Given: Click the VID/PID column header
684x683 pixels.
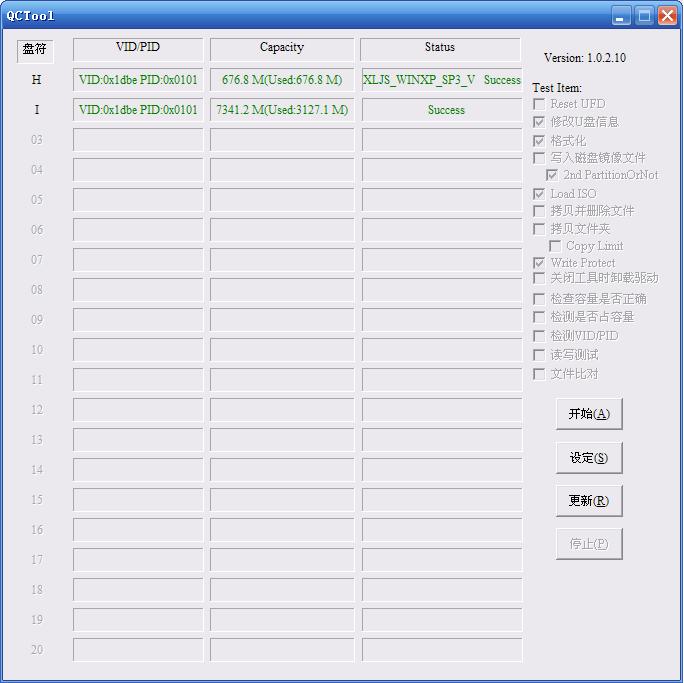Looking at the screenshot, I should click(138, 49).
